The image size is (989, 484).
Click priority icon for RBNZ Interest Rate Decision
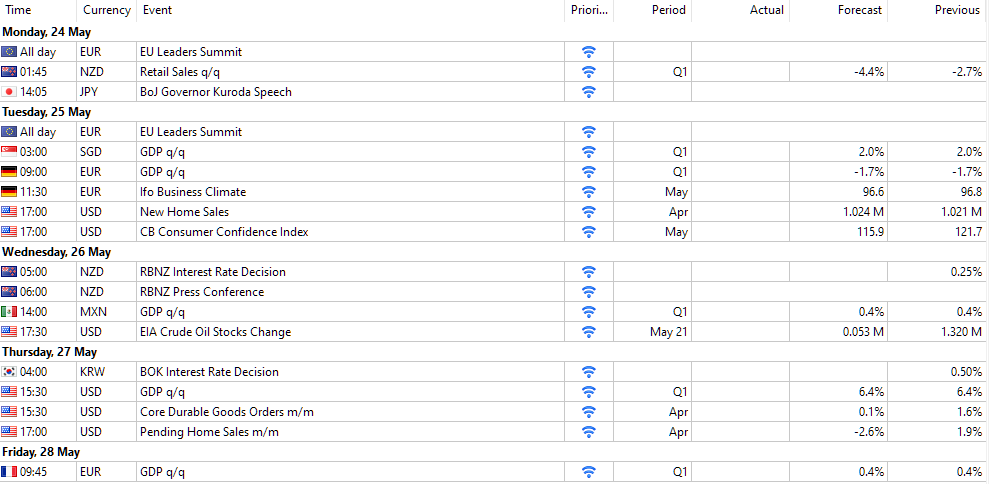589,272
